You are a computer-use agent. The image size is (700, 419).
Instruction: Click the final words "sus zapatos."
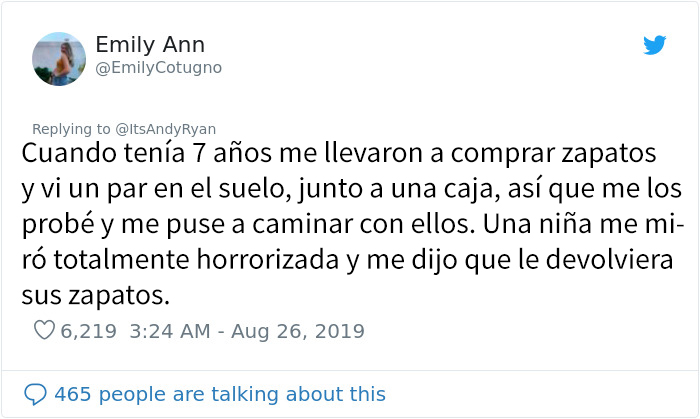(x=96, y=295)
